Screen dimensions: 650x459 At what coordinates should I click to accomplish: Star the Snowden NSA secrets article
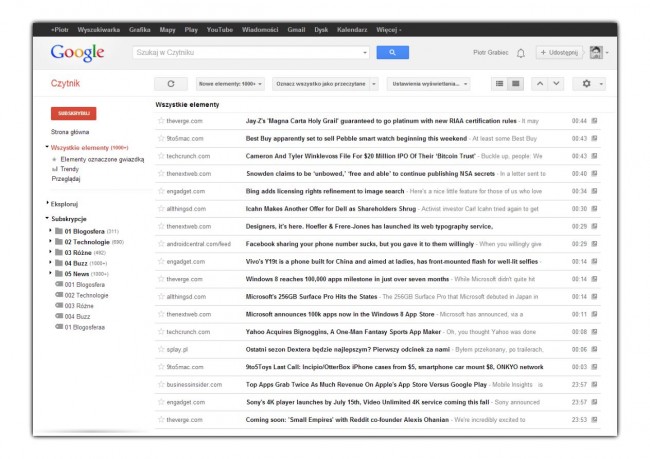point(161,173)
